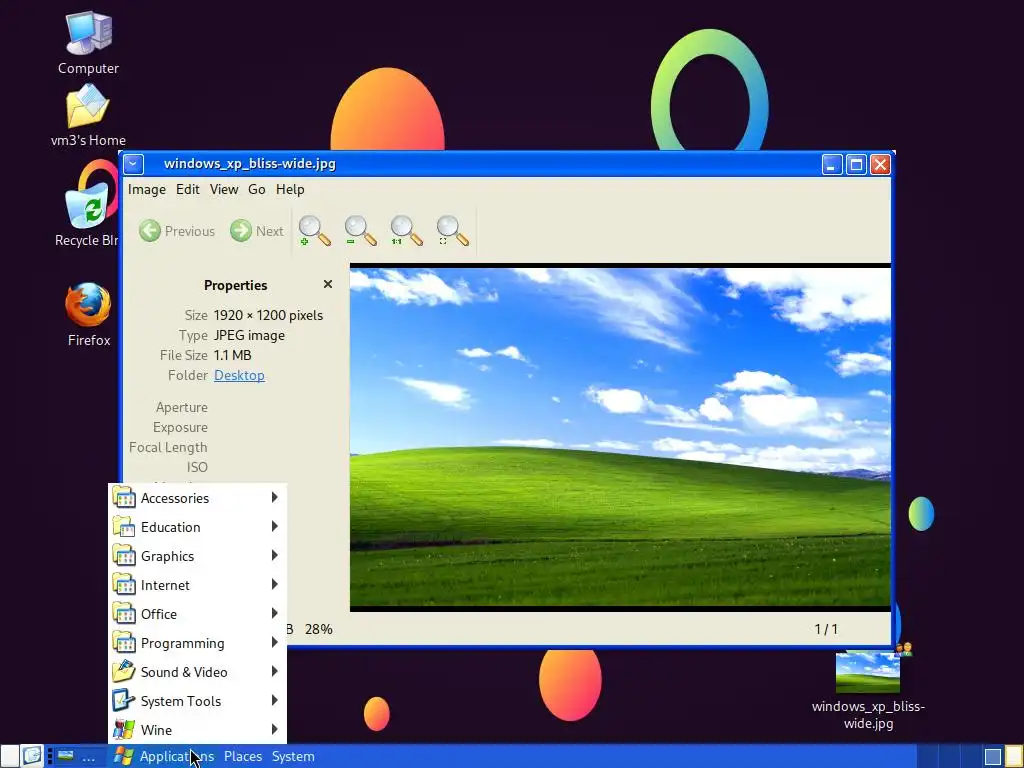
Task: Open the Sound & Video category icon
Action: tap(123, 671)
